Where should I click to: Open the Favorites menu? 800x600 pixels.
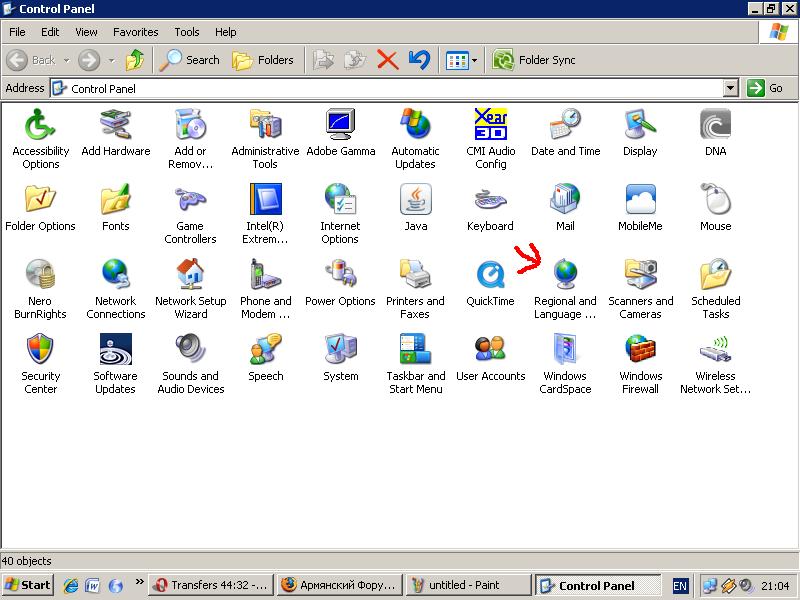coord(135,32)
